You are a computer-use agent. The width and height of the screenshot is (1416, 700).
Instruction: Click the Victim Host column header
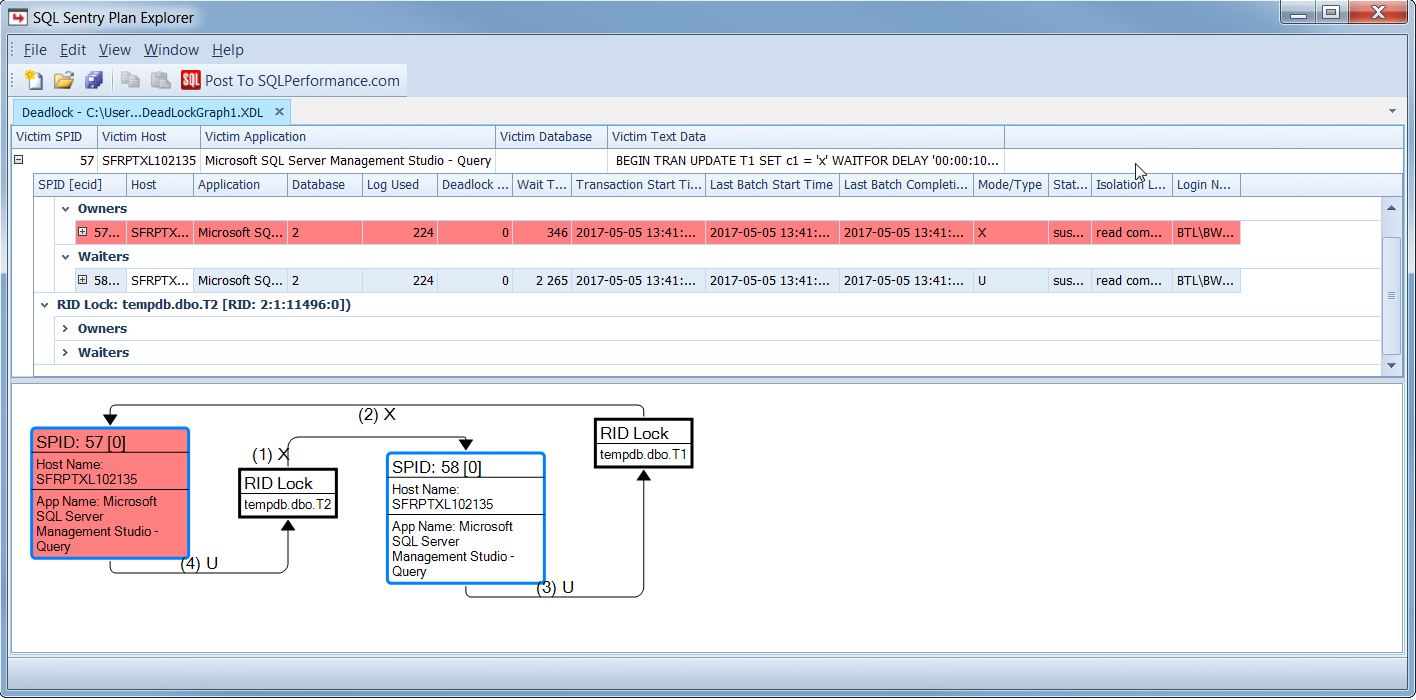(149, 137)
